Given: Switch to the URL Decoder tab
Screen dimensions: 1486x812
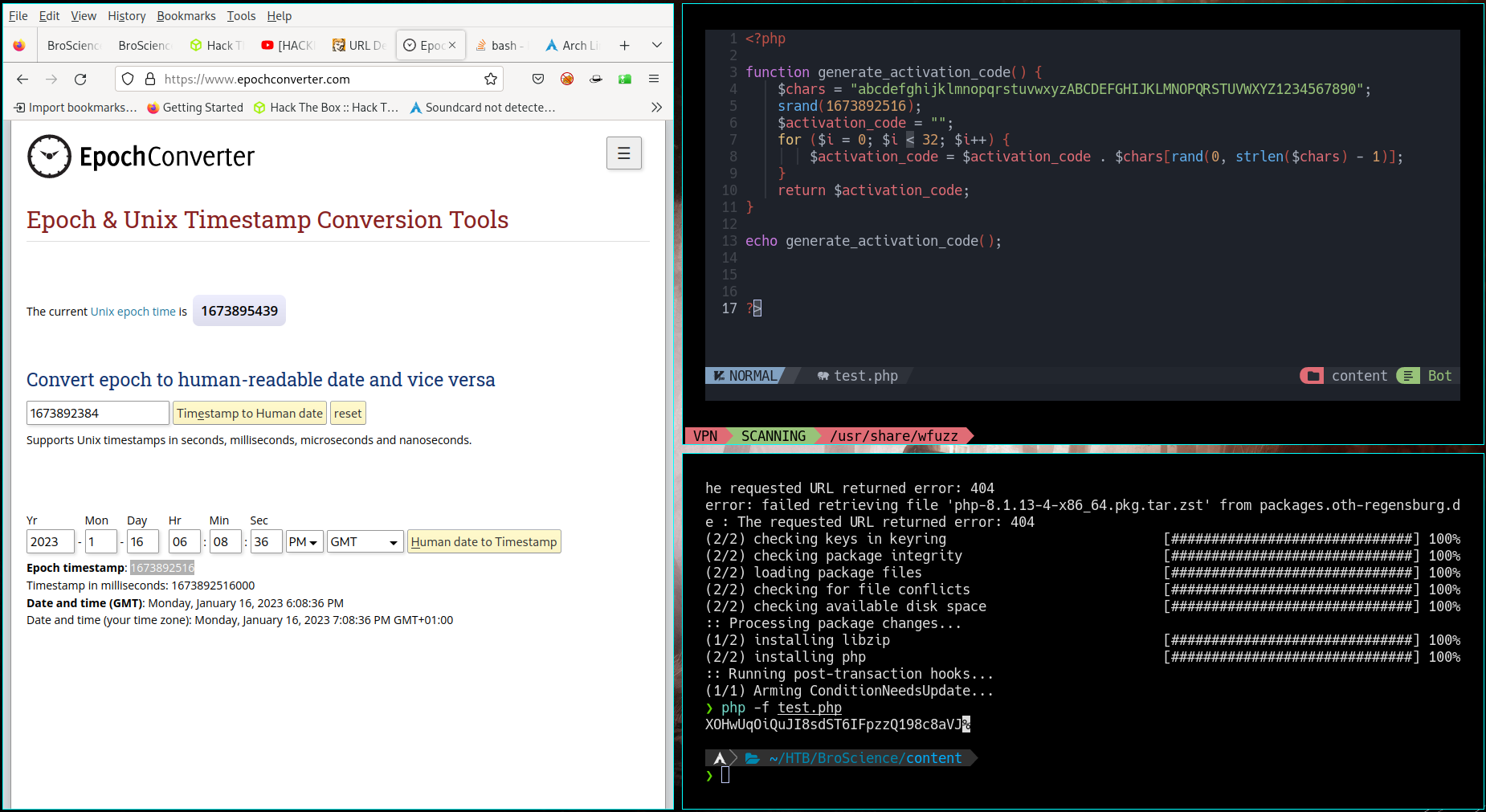Looking at the screenshot, I should [359, 46].
